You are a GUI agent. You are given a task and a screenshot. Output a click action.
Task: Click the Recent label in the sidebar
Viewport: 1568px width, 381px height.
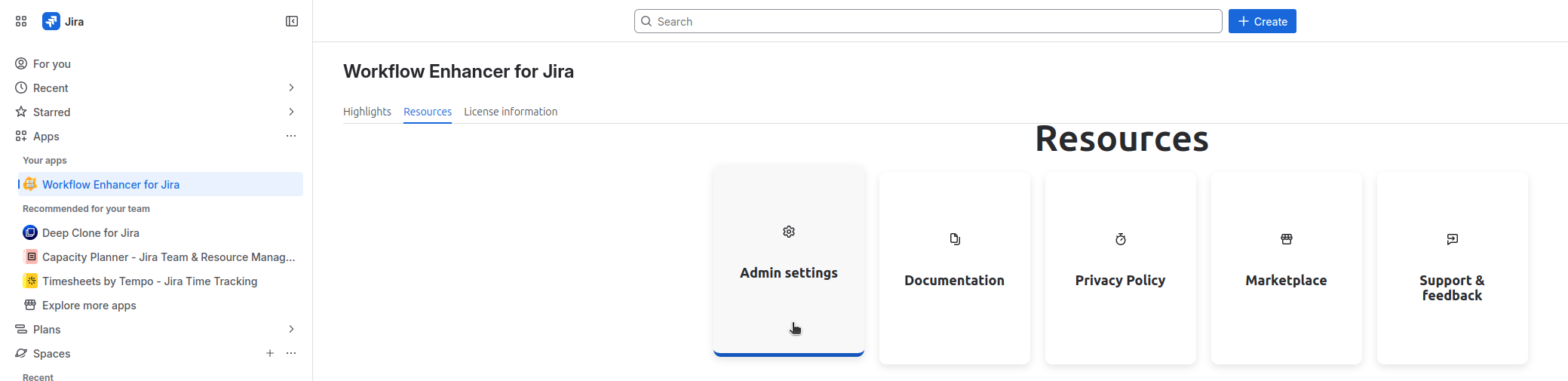point(51,88)
